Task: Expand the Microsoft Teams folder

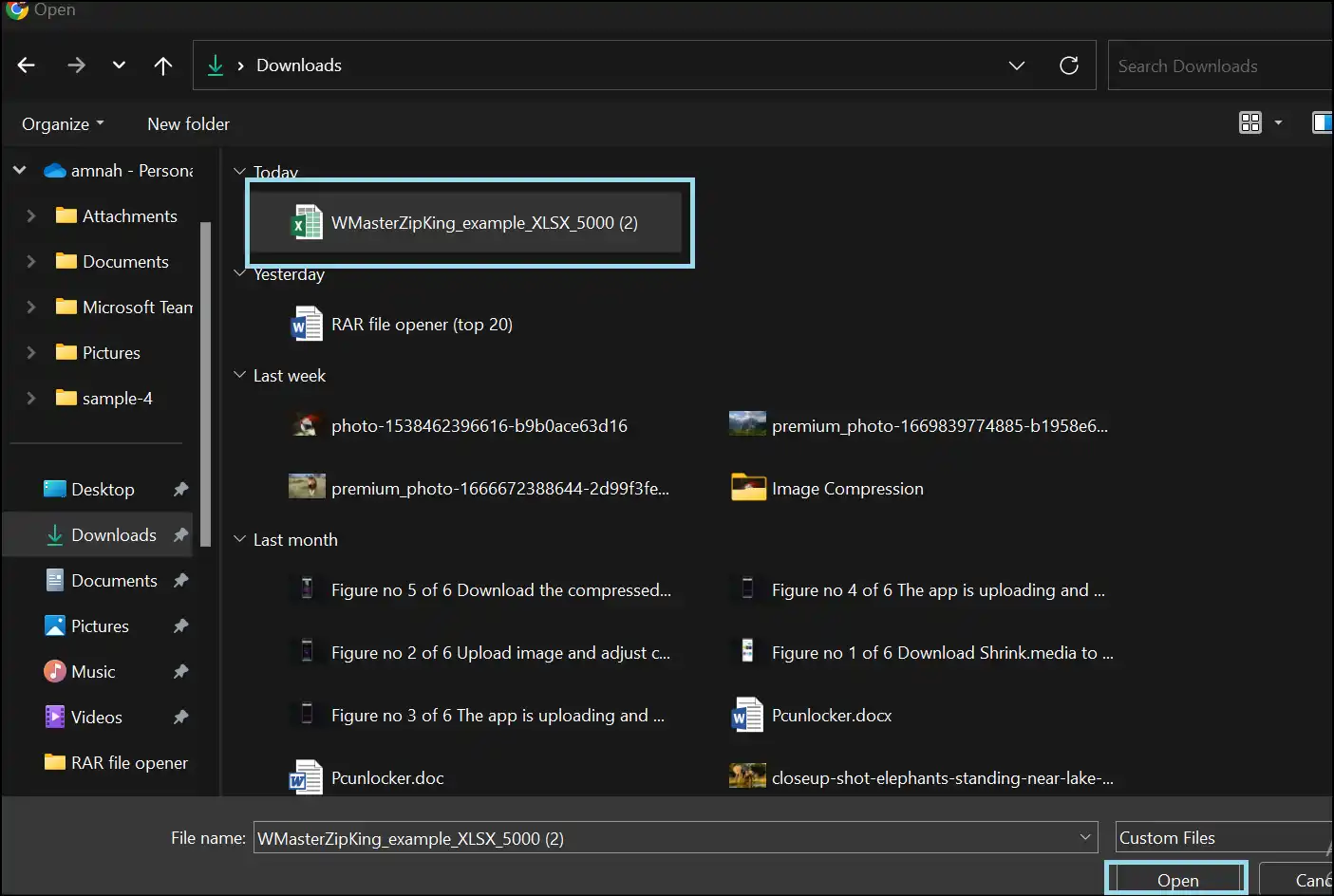Action: [x=30, y=308]
